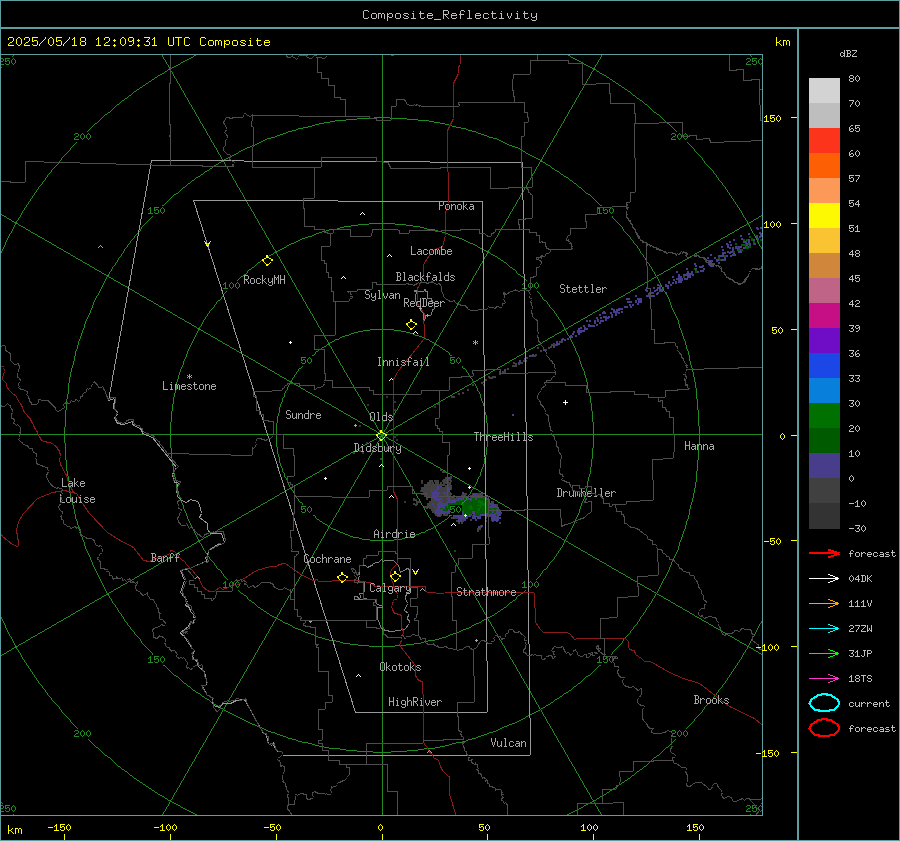Click the Limestone label
The image size is (900, 841).
point(189,386)
